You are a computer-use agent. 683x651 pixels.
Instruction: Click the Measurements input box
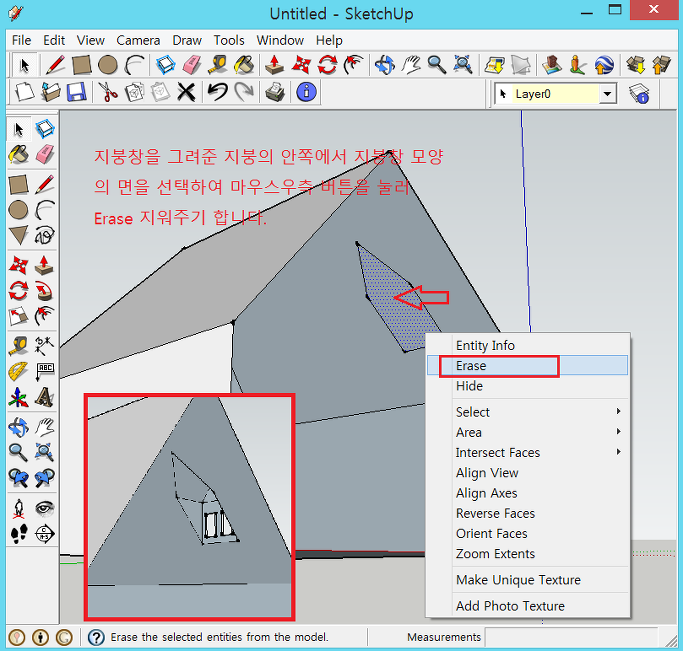[570, 637]
